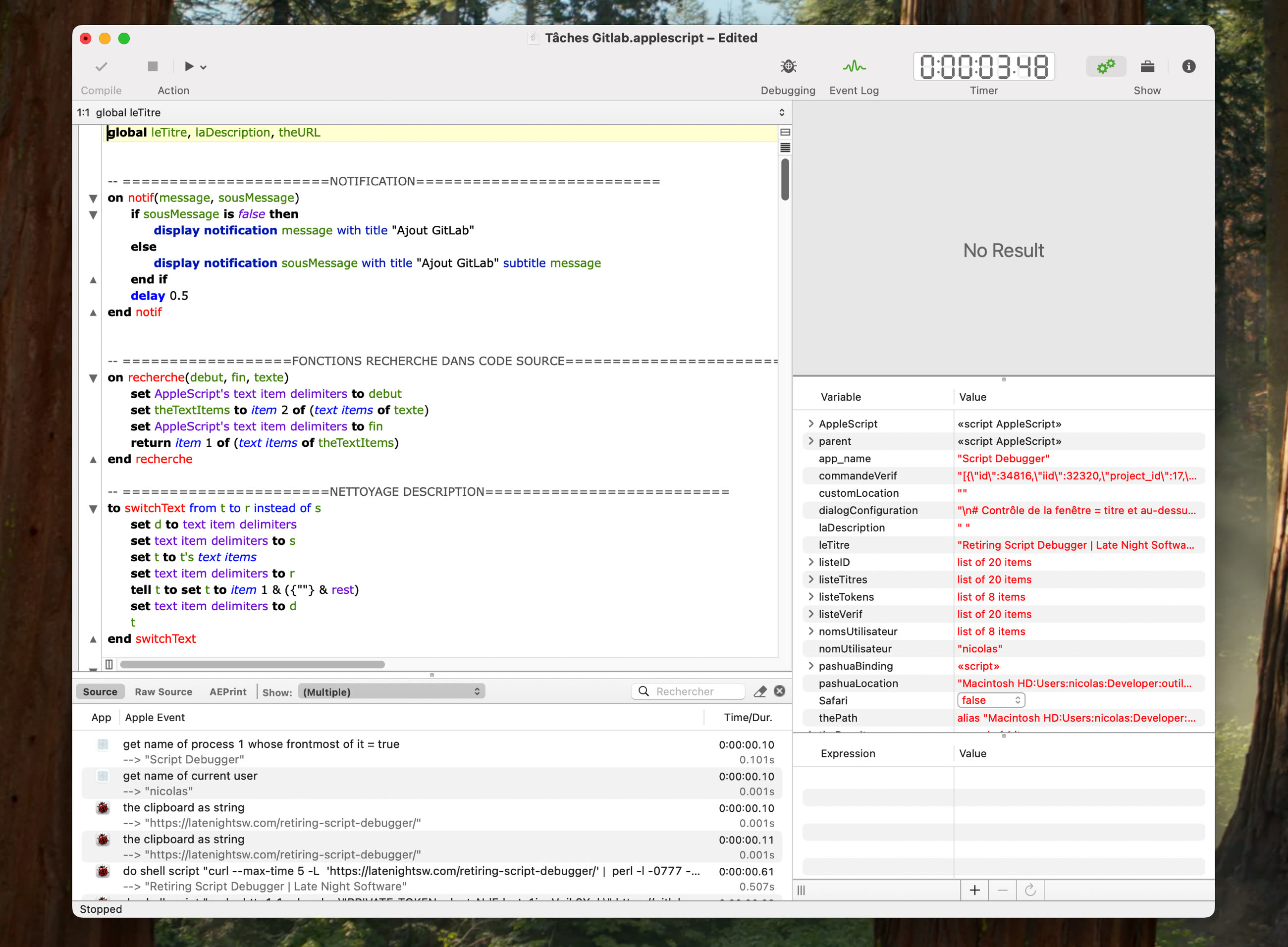Show the toolbox briefcase icon
The width and height of the screenshot is (1288, 947).
[1147, 66]
